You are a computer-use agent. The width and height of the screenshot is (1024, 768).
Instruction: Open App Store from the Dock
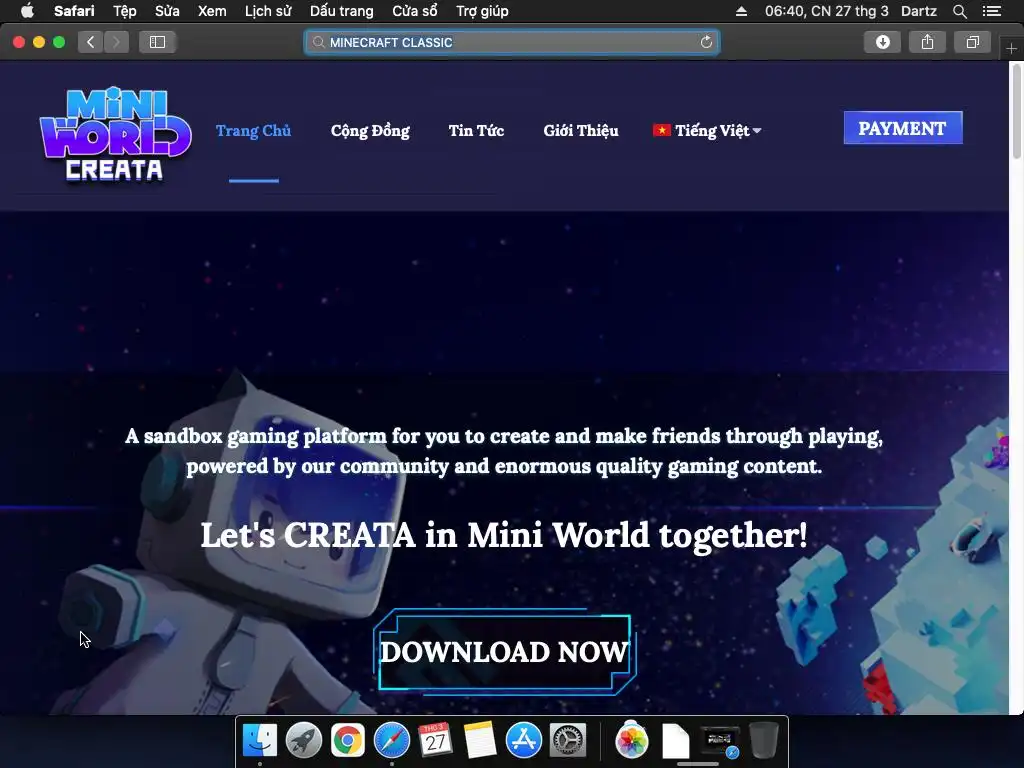coord(524,741)
